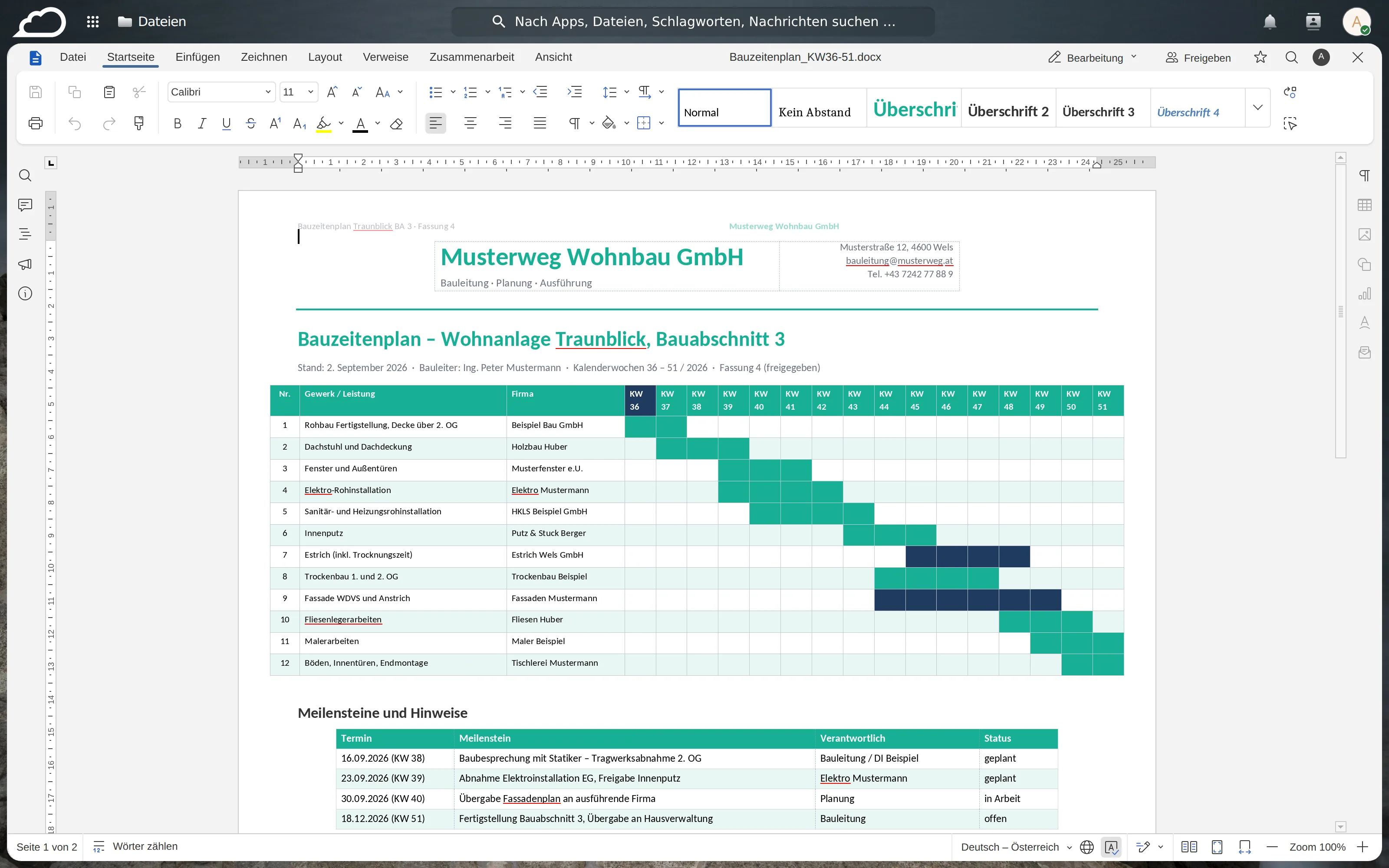Click the Paste clipboard icon
1389x868 pixels.
pos(109,92)
